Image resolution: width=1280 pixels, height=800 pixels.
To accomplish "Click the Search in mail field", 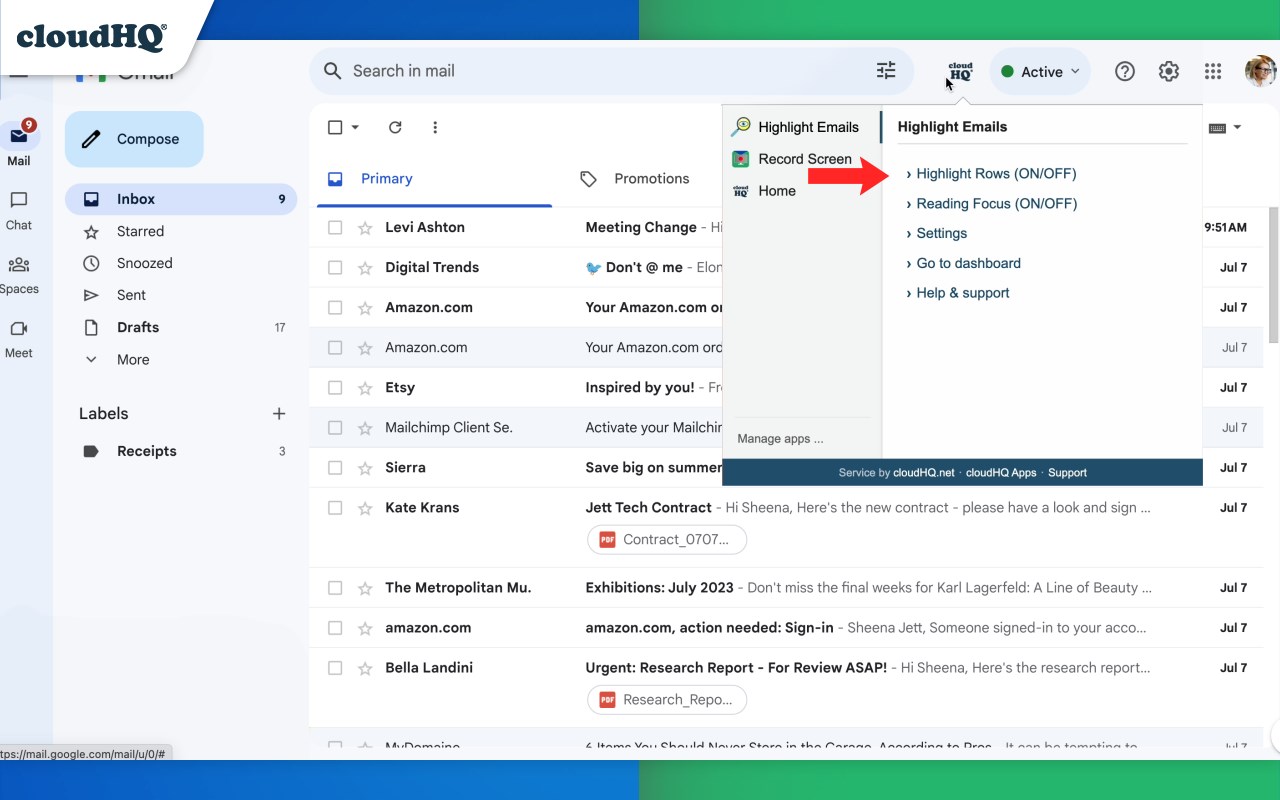I will 611,71.
